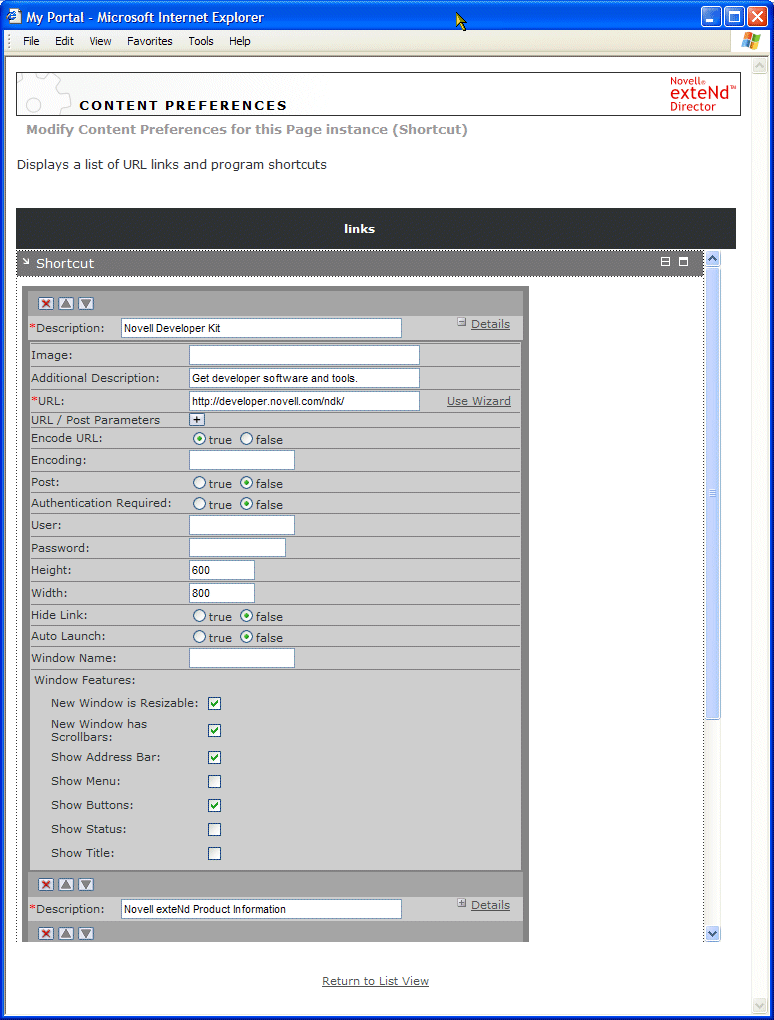Click the links panel scrollbar thumb

(713, 493)
